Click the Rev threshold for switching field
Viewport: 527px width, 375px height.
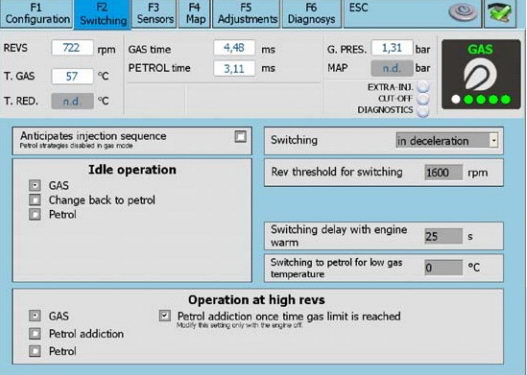[x=443, y=172]
